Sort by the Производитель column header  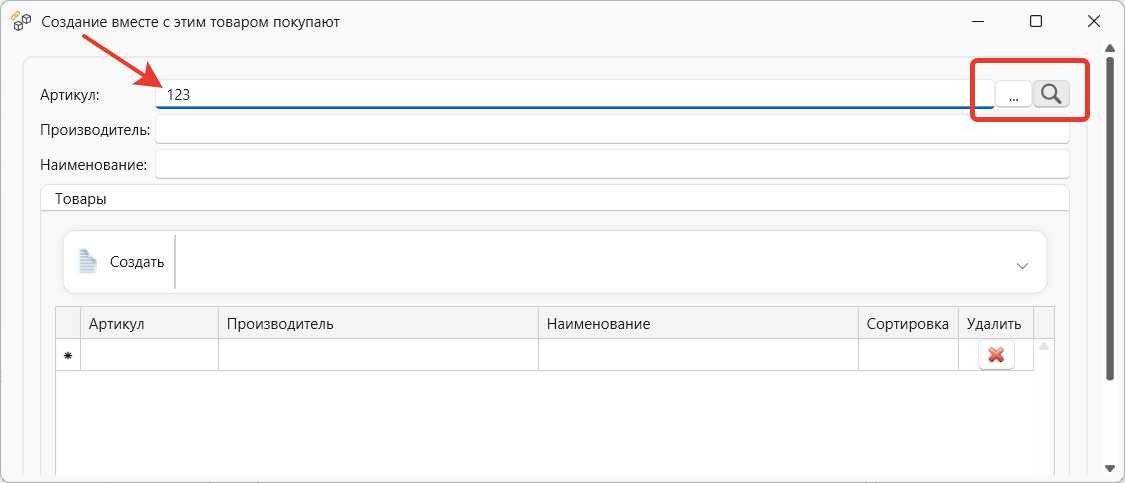378,323
